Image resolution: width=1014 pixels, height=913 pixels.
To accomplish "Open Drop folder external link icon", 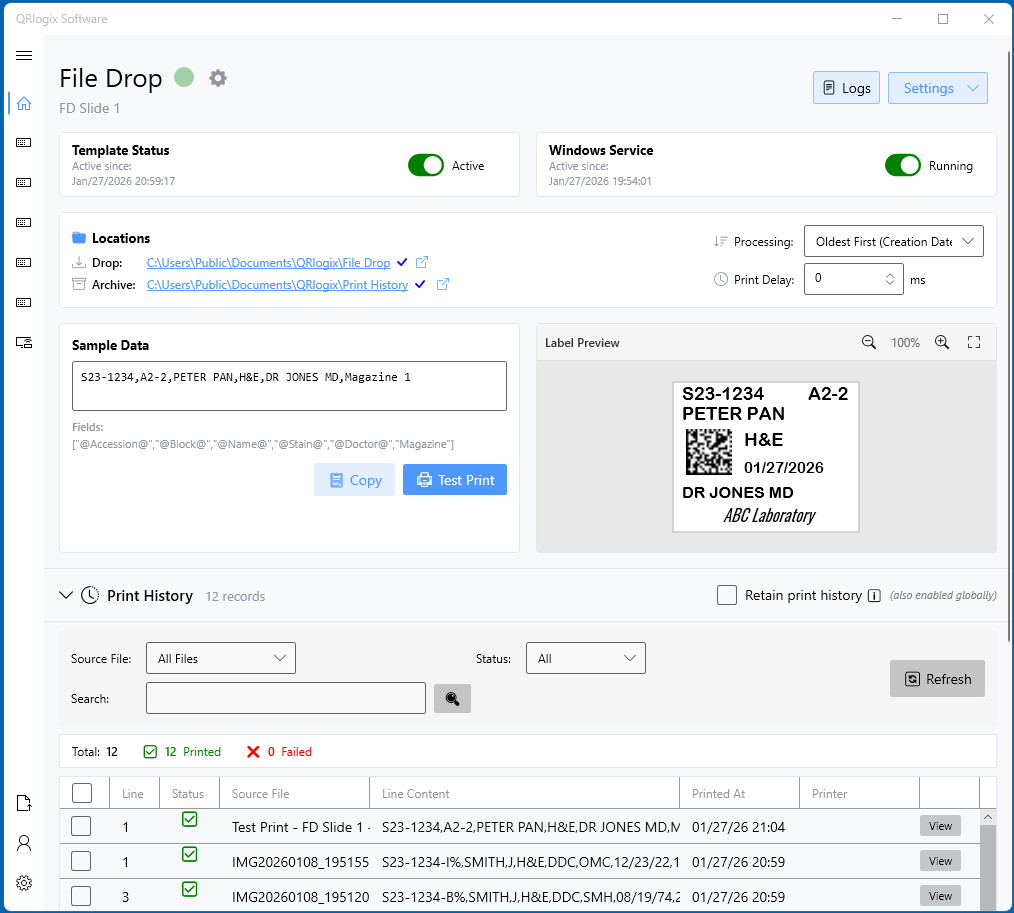I will [422, 263].
